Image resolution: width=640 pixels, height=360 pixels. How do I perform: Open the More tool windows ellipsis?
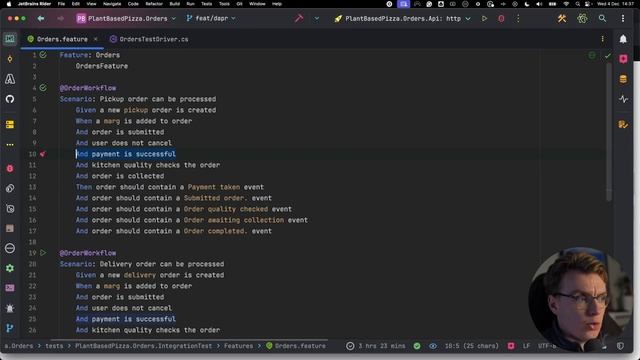[10, 144]
